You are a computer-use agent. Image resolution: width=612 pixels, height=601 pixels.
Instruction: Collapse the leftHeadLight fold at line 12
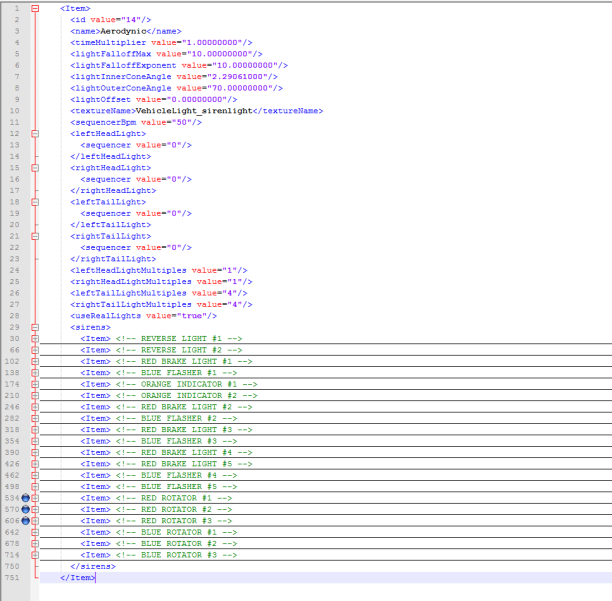35,132
